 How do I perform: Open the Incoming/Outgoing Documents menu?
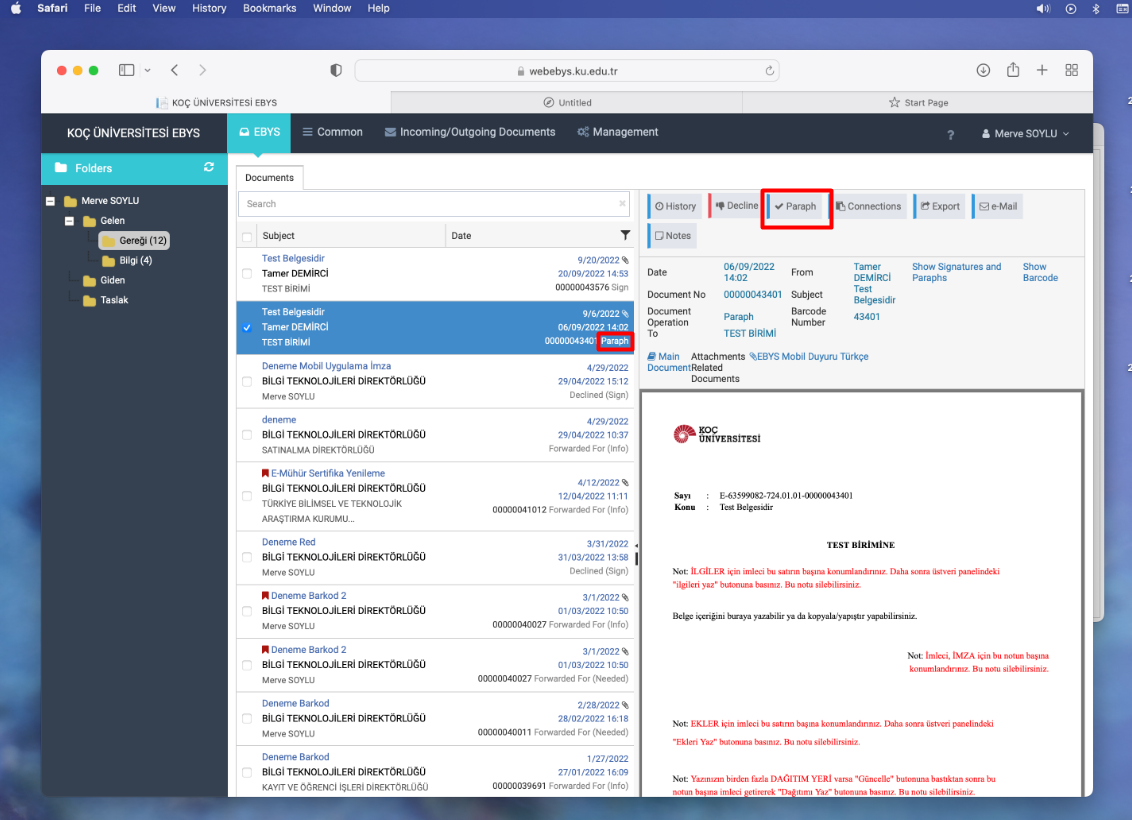468,132
